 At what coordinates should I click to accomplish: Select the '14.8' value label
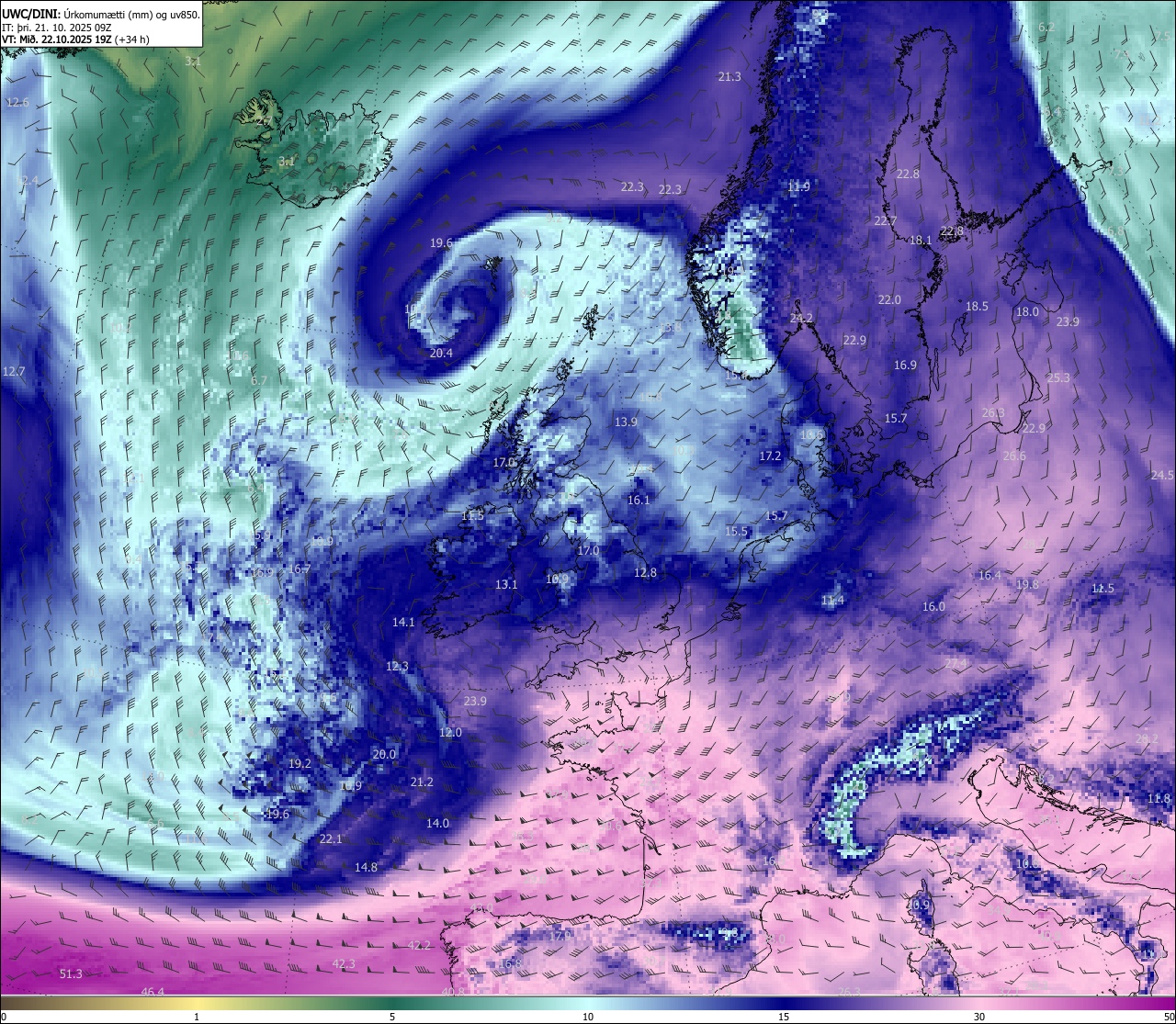point(366,868)
